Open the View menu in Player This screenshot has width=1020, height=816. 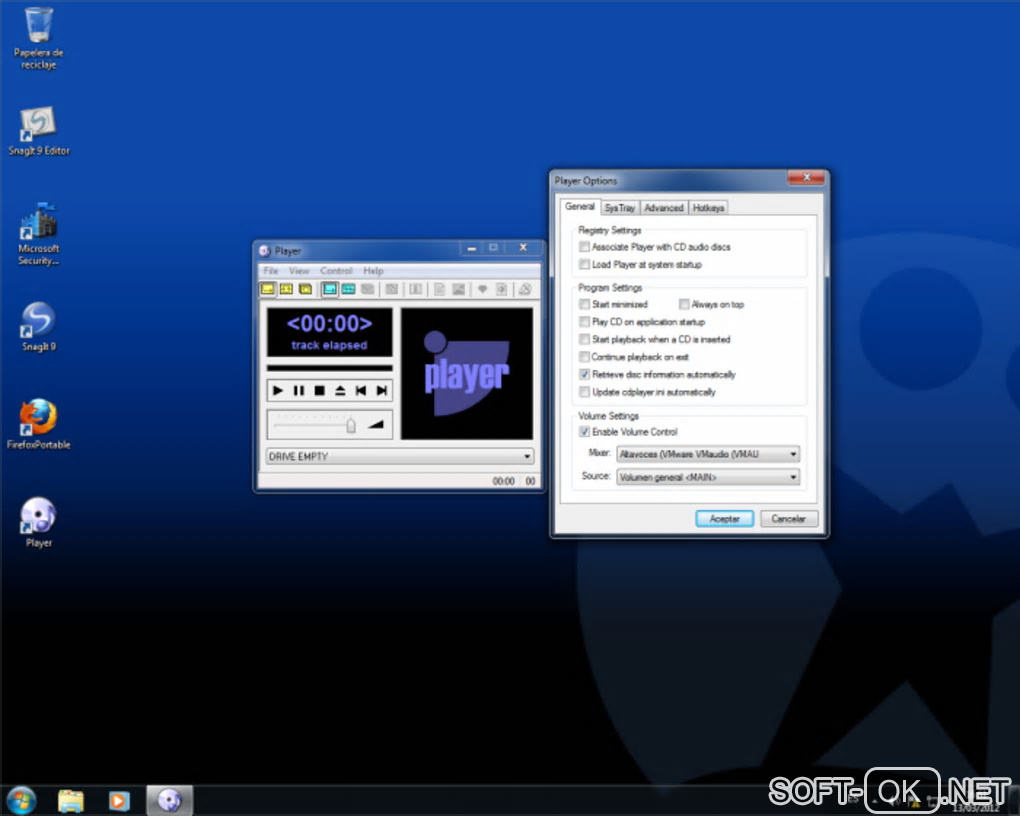[x=299, y=271]
